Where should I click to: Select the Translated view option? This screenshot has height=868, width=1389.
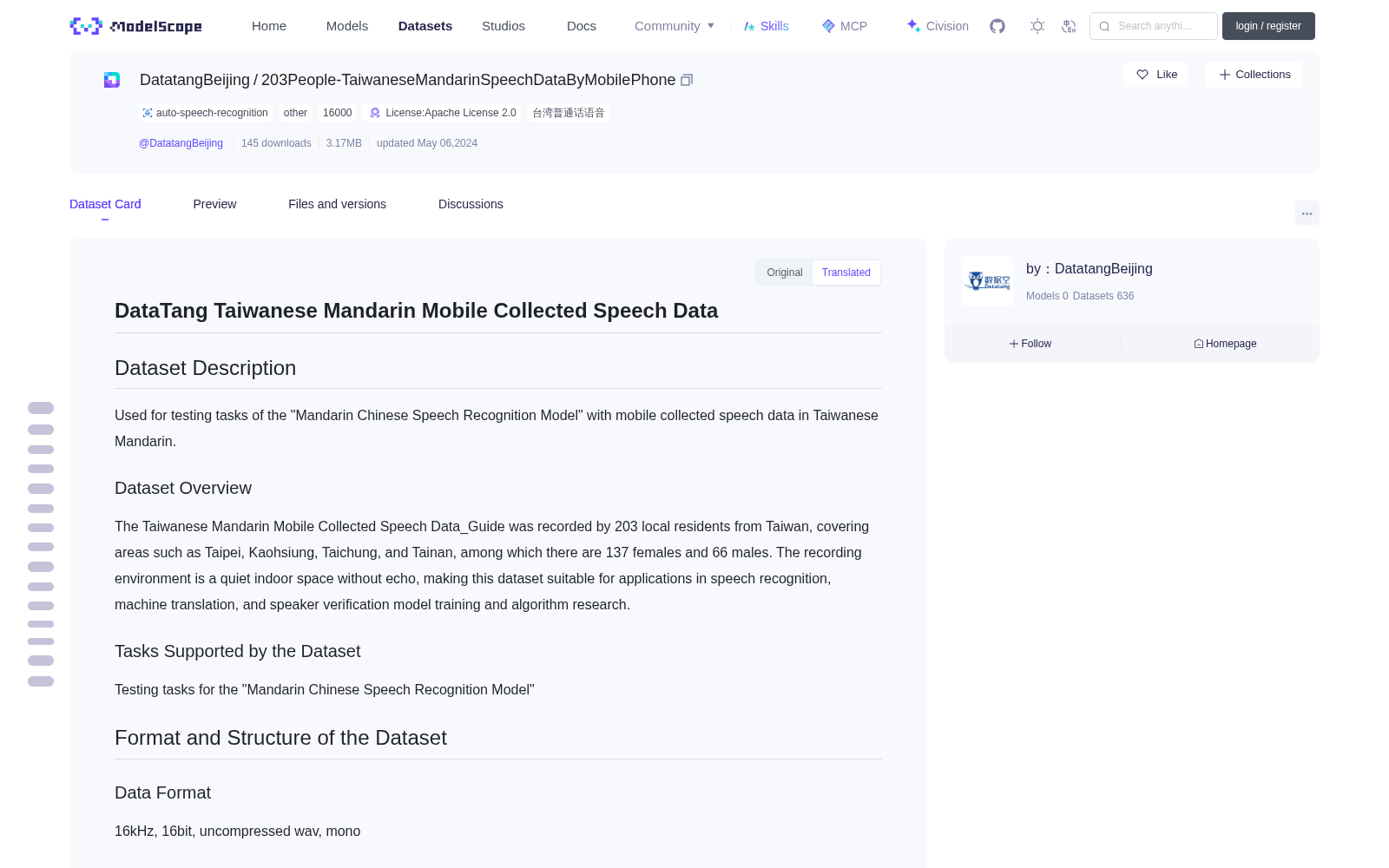(846, 273)
